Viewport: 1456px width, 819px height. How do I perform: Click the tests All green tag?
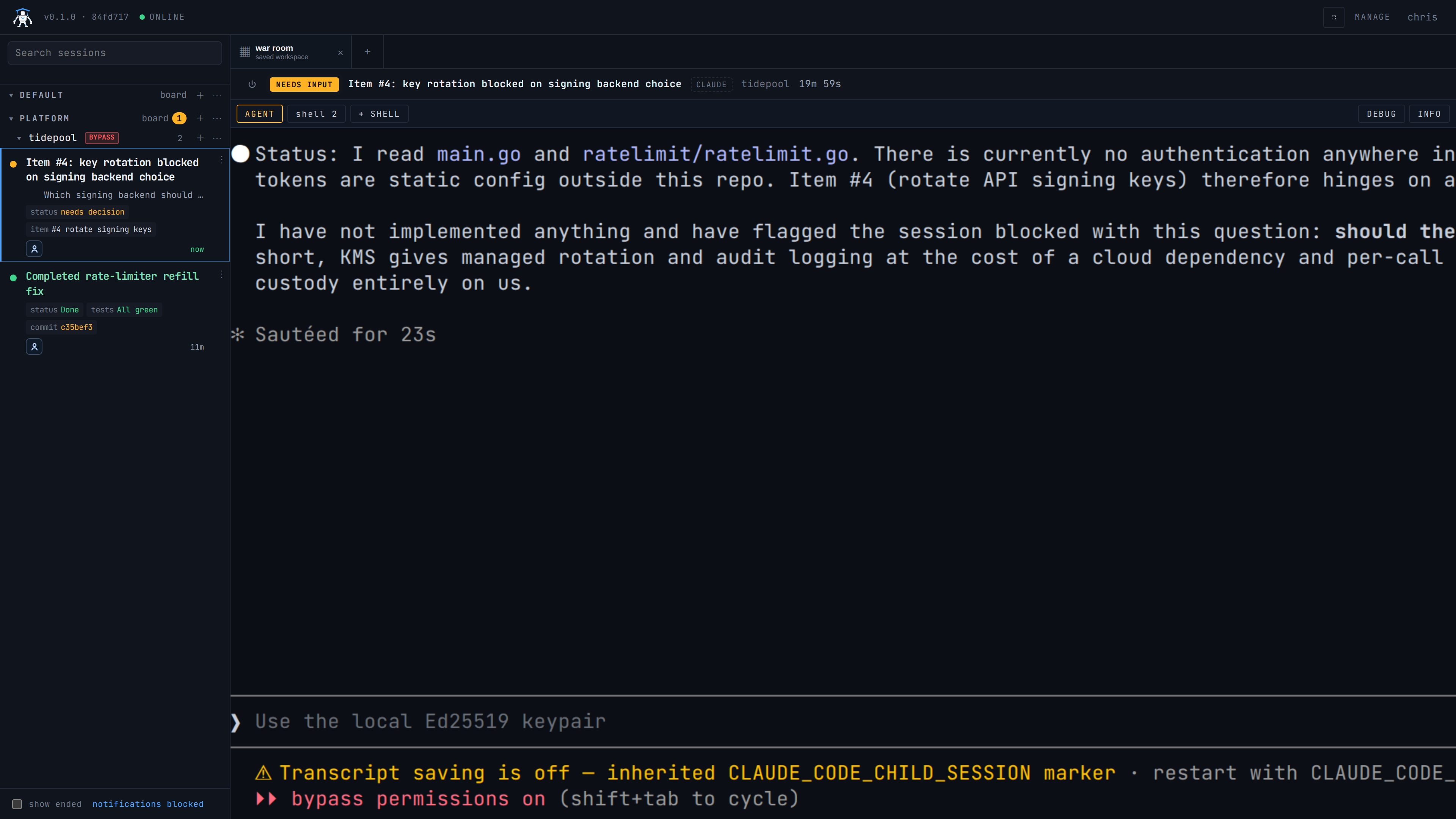pyautogui.click(x=124, y=310)
